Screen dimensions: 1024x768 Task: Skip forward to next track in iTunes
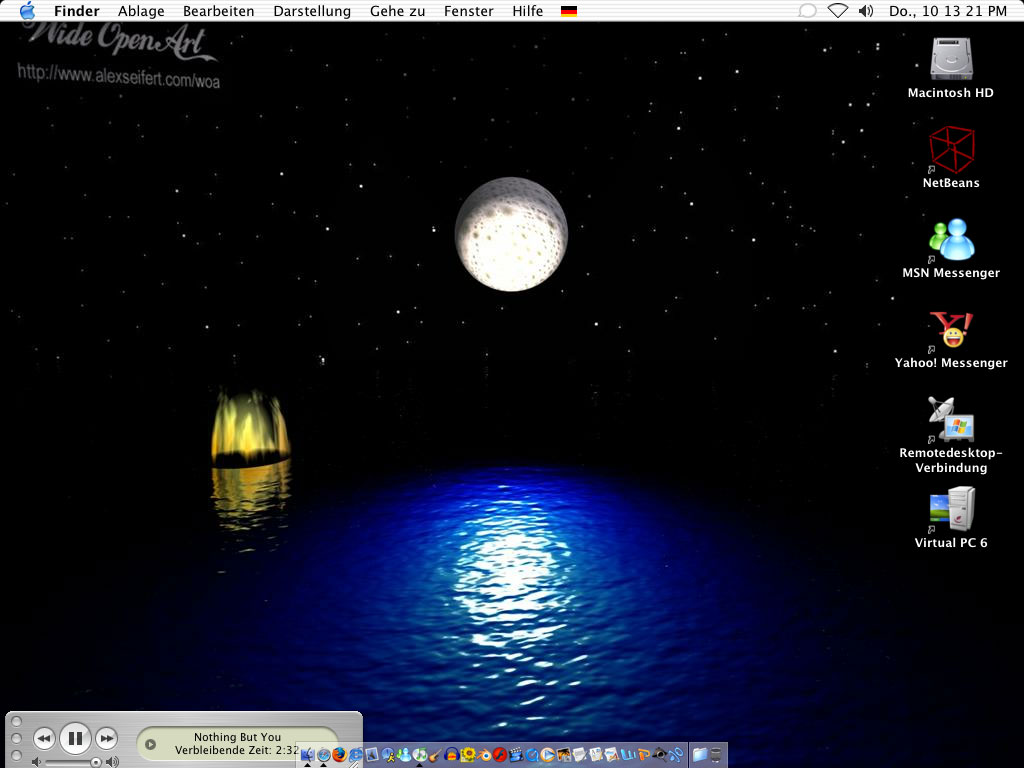click(x=106, y=739)
